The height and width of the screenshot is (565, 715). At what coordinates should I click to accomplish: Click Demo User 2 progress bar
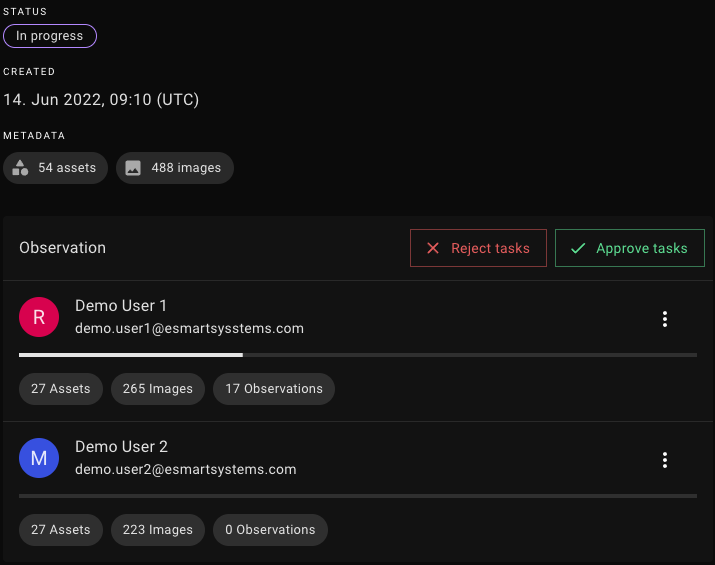tap(358, 496)
